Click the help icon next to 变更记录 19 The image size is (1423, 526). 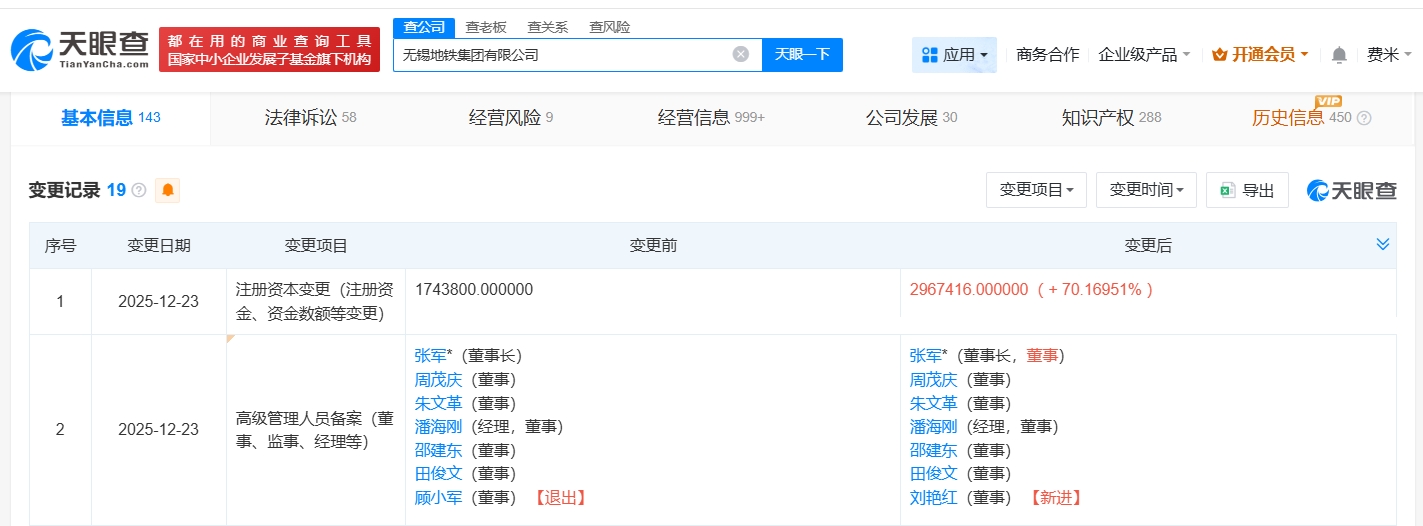[139, 190]
